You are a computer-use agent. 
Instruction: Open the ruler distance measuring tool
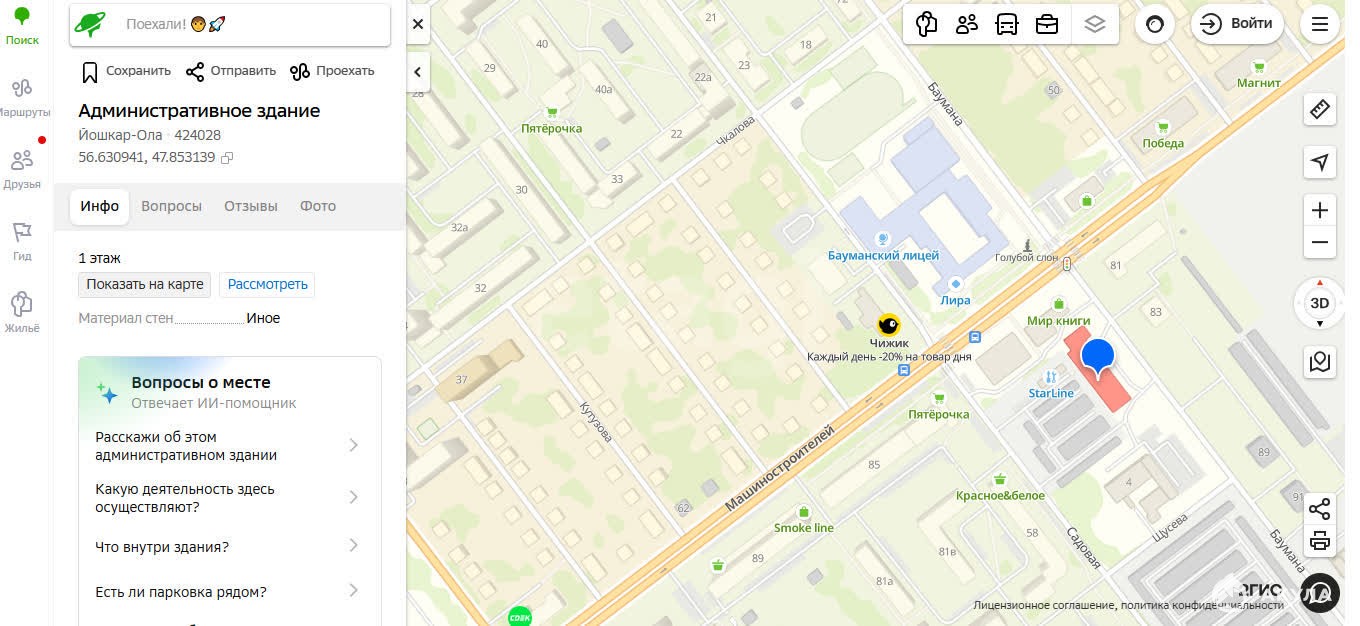(1320, 109)
